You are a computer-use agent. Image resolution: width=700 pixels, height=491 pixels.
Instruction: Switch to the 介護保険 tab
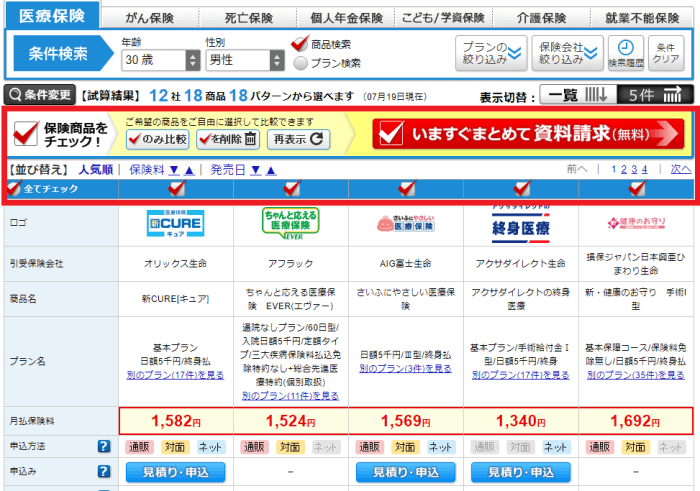[x=542, y=18]
